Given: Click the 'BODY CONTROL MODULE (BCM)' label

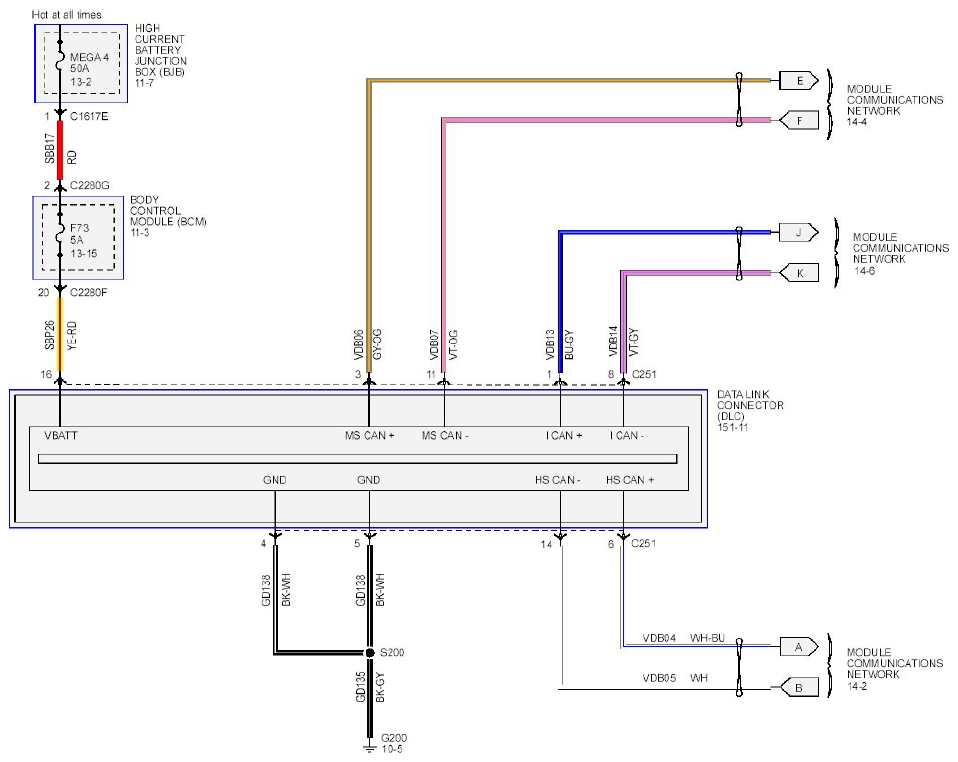Looking at the screenshot, I should click(168, 211).
